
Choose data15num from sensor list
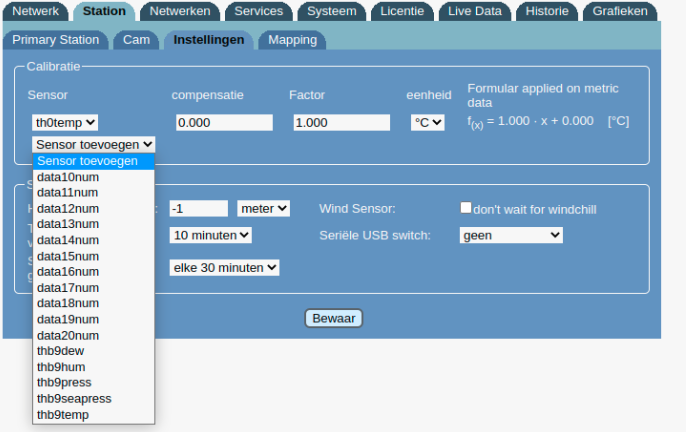point(68,256)
